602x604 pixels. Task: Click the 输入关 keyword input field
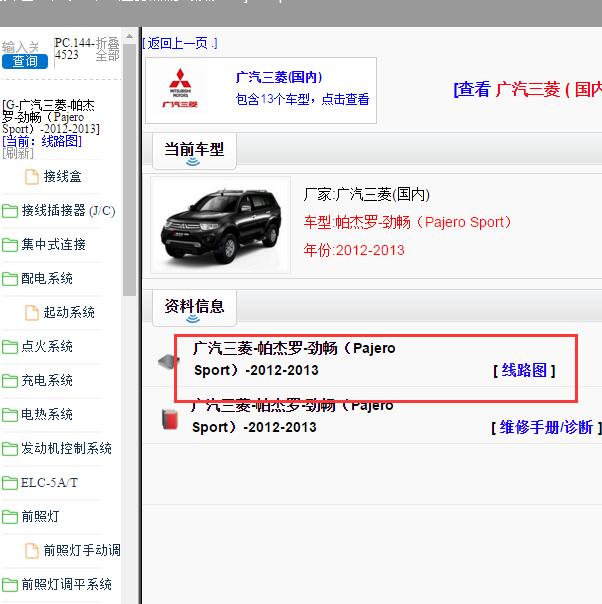(x=20, y=47)
